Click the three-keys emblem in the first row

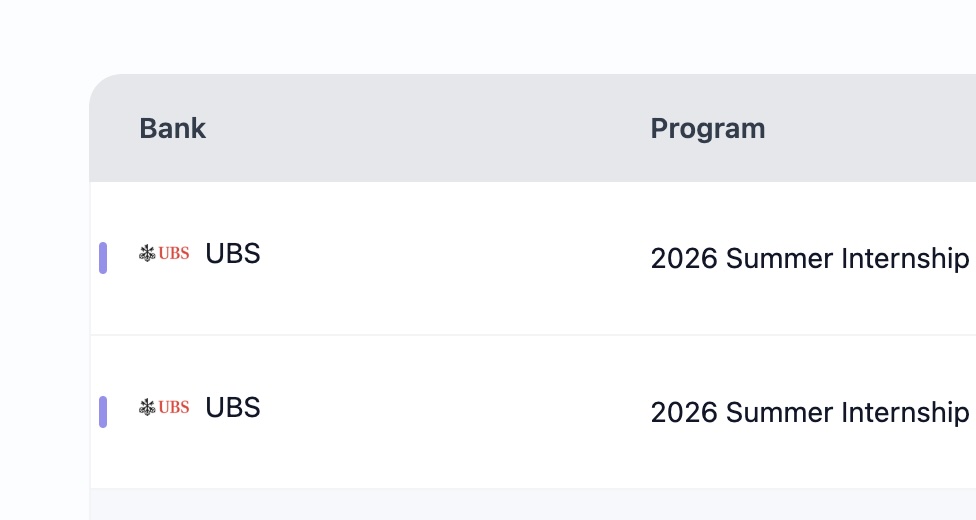(147, 254)
